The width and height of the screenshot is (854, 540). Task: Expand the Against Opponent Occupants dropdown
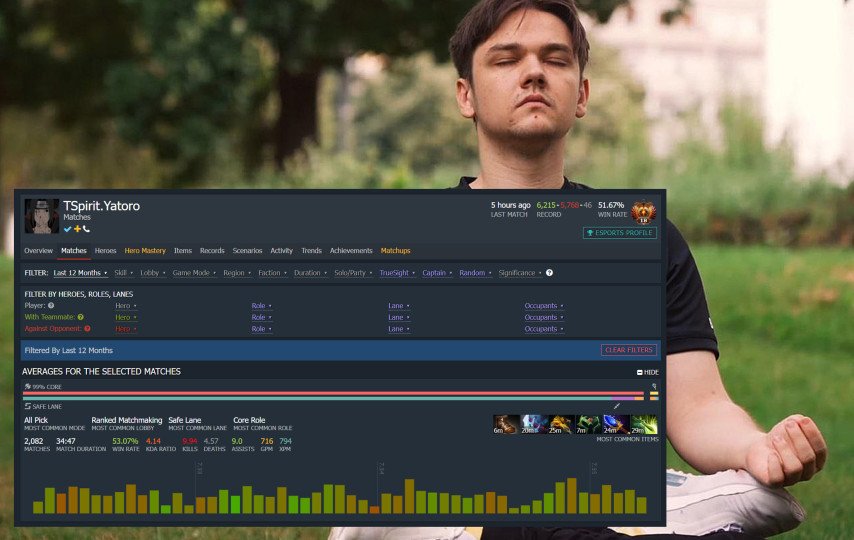point(541,329)
